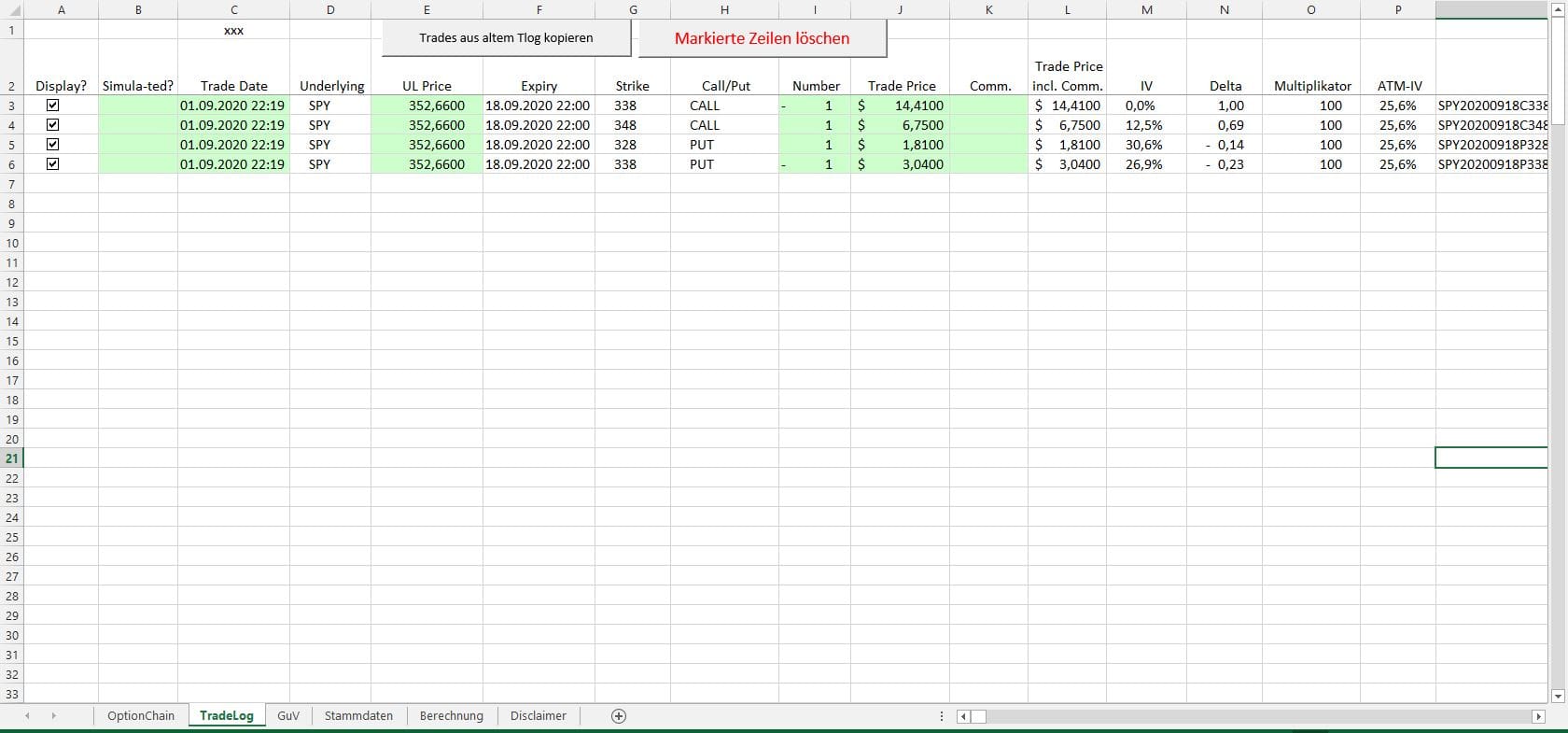Click the tab bar resize handle dots

click(941, 716)
